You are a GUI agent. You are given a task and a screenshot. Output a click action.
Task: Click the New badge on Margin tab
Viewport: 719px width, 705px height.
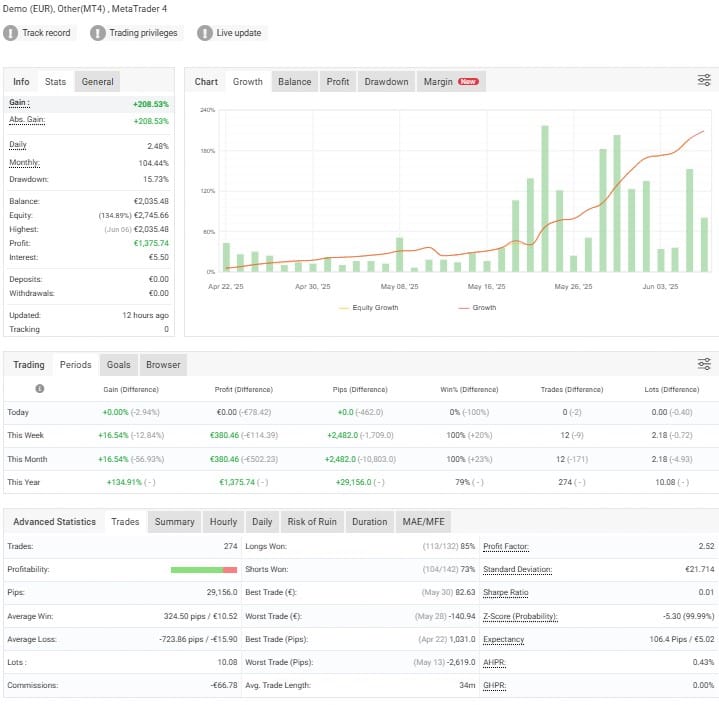468,82
